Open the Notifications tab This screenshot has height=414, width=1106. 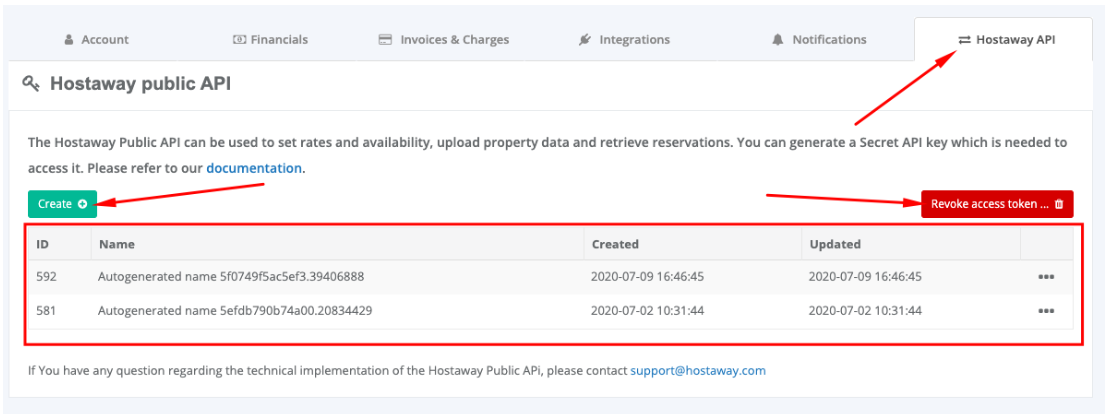(820, 39)
